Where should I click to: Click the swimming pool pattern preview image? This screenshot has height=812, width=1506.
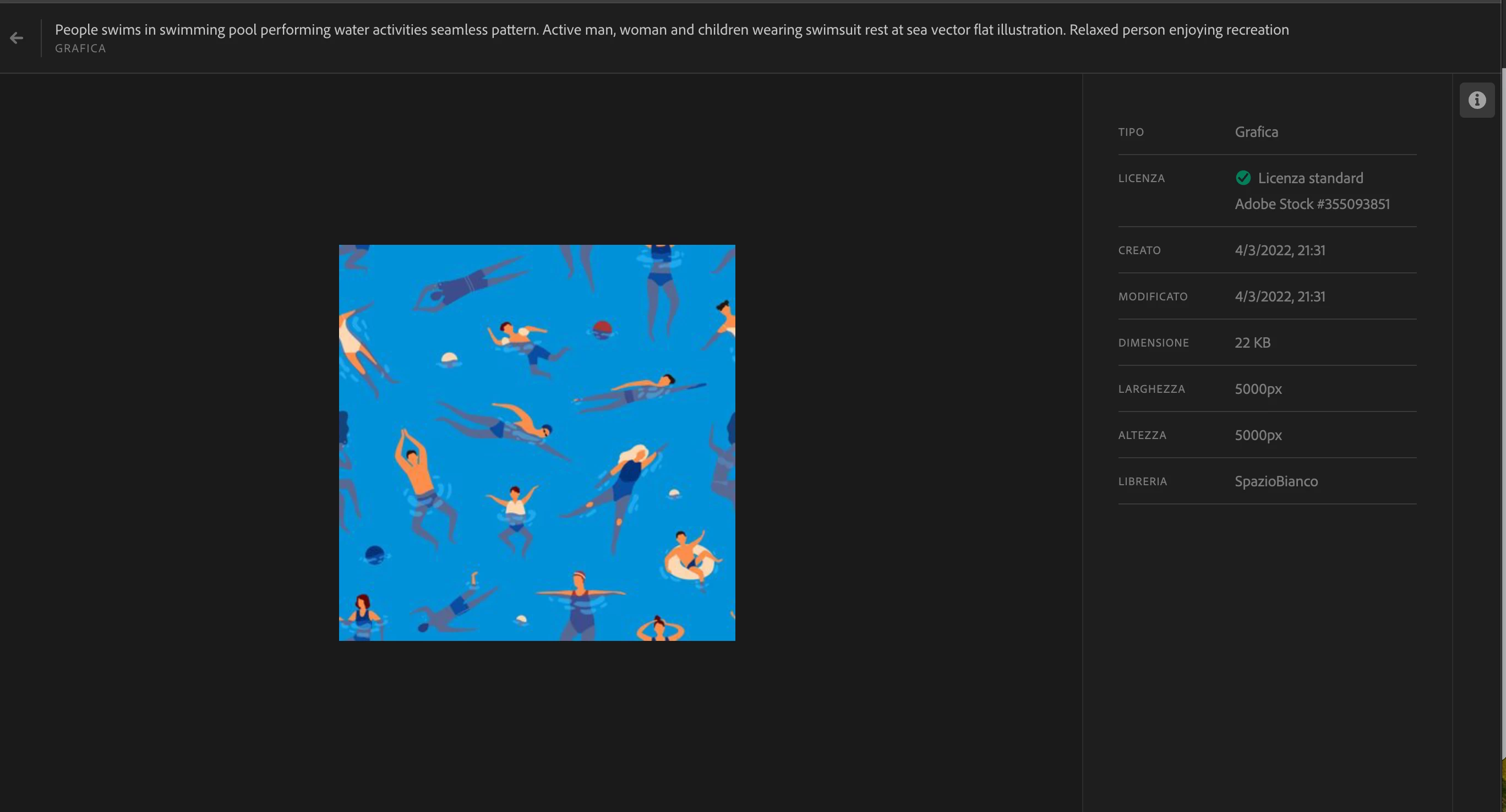(537, 442)
